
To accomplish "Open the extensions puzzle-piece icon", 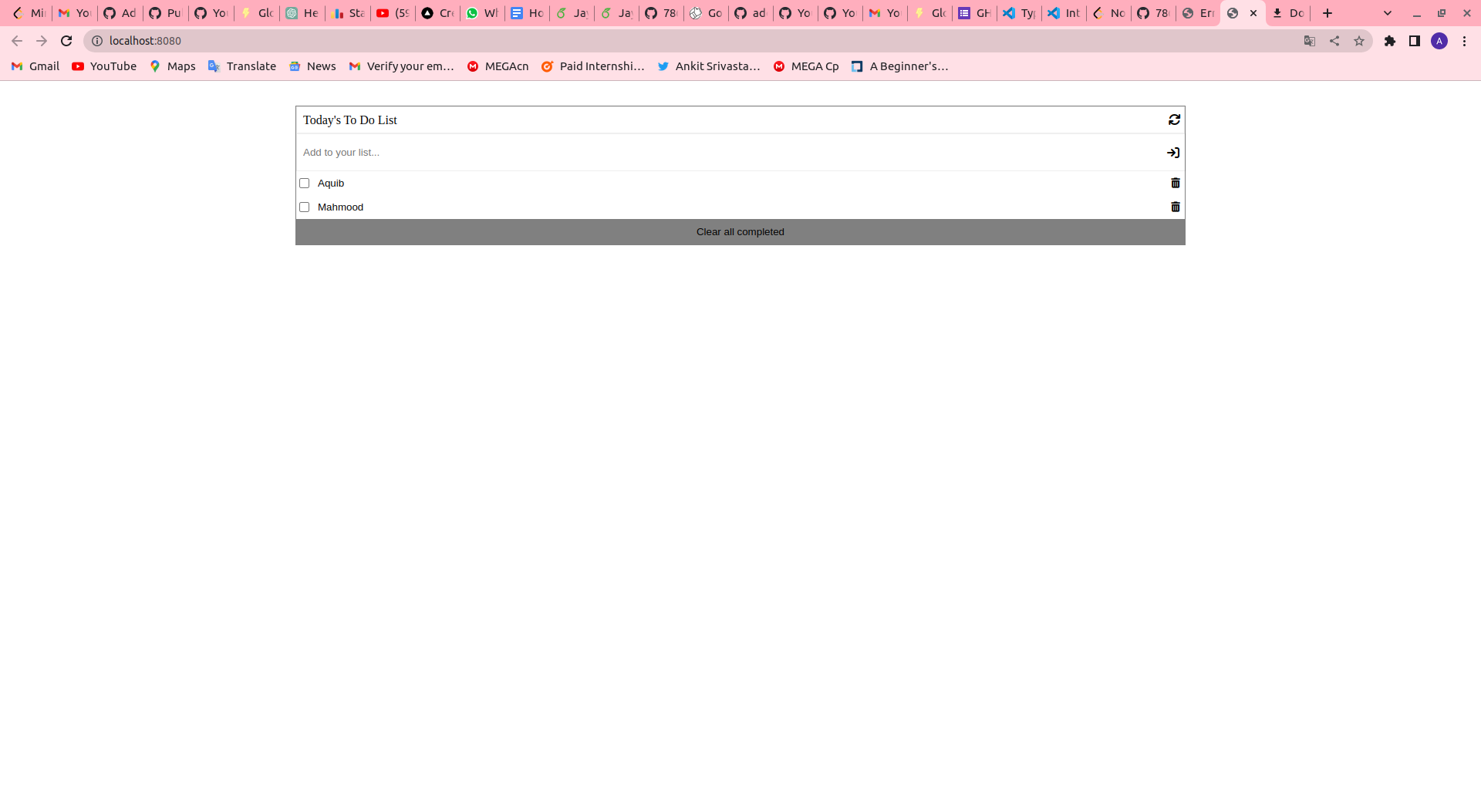I will click(1391, 41).
